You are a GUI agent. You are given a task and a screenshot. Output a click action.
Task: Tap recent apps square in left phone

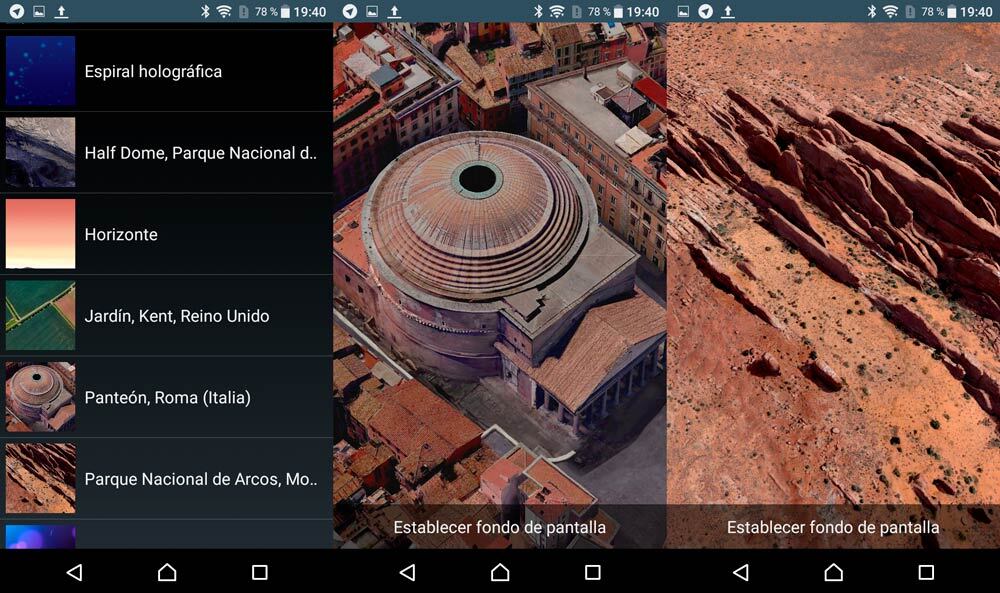[x=260, y=572]
